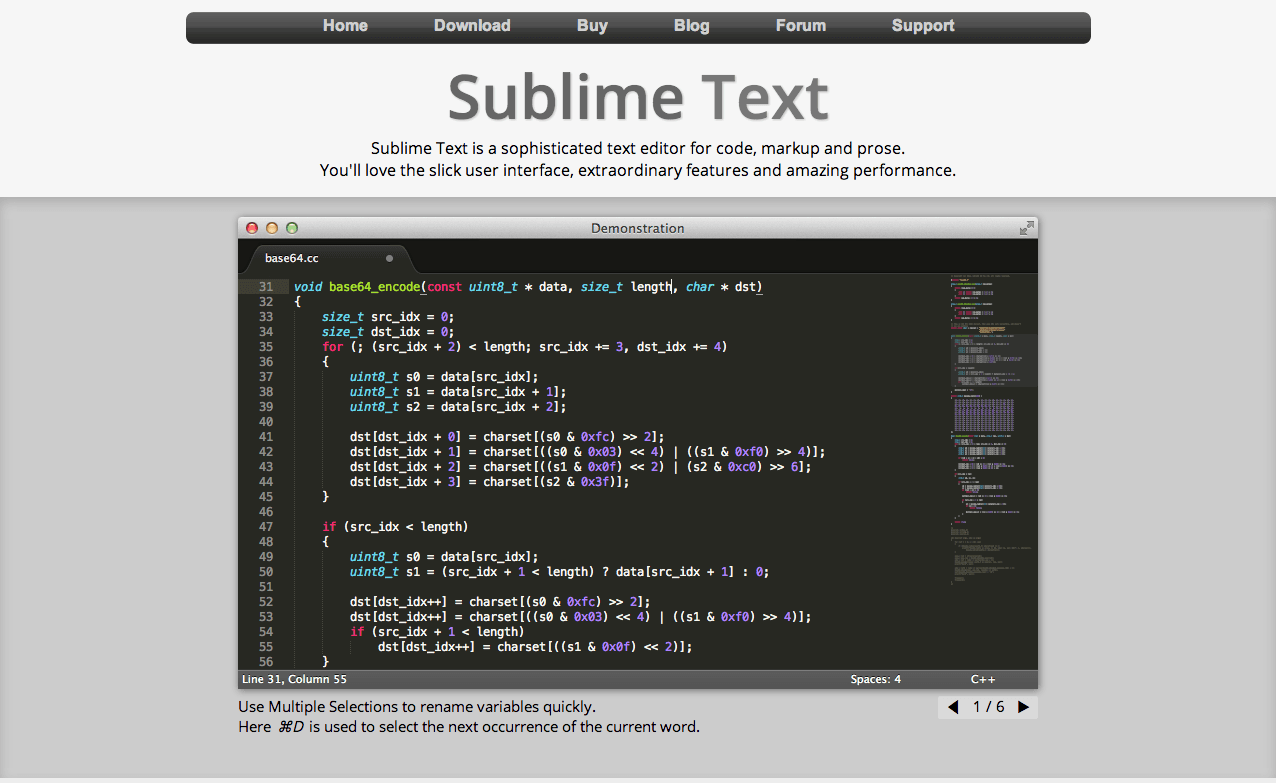This screenshot has width=1276, height=783.
Task: Click the red close dot of Demonstration window
Action: tap(252, 228)
